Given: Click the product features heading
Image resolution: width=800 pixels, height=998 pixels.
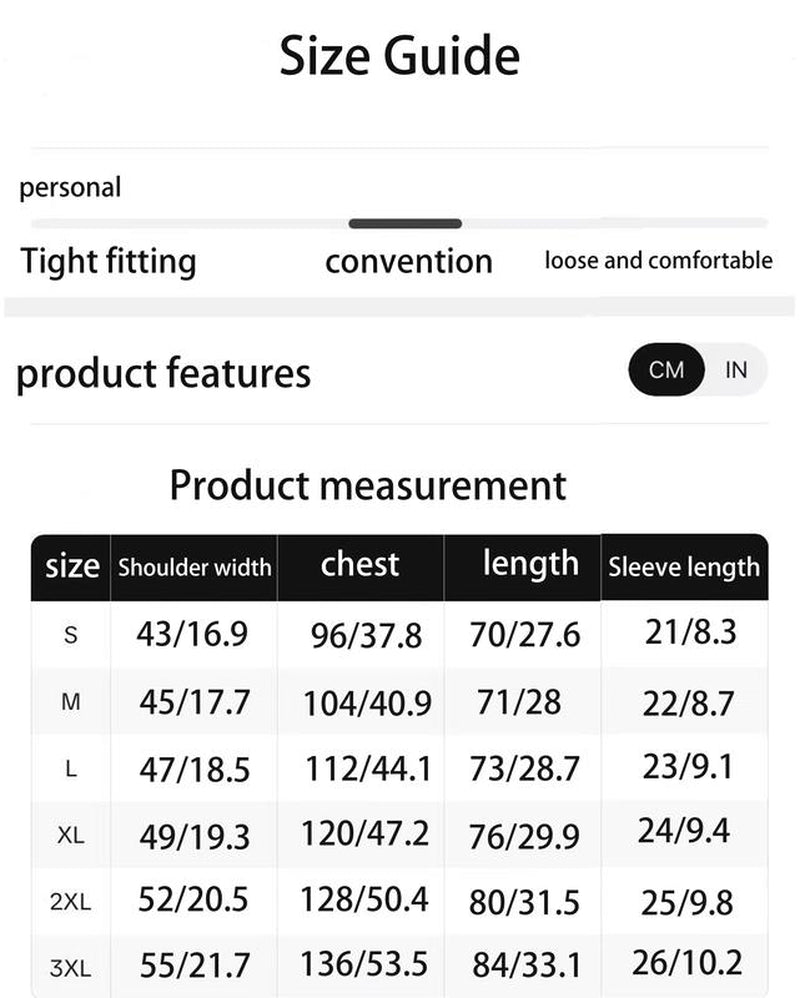Looking at the screenshot, I should tap(164, 373).
